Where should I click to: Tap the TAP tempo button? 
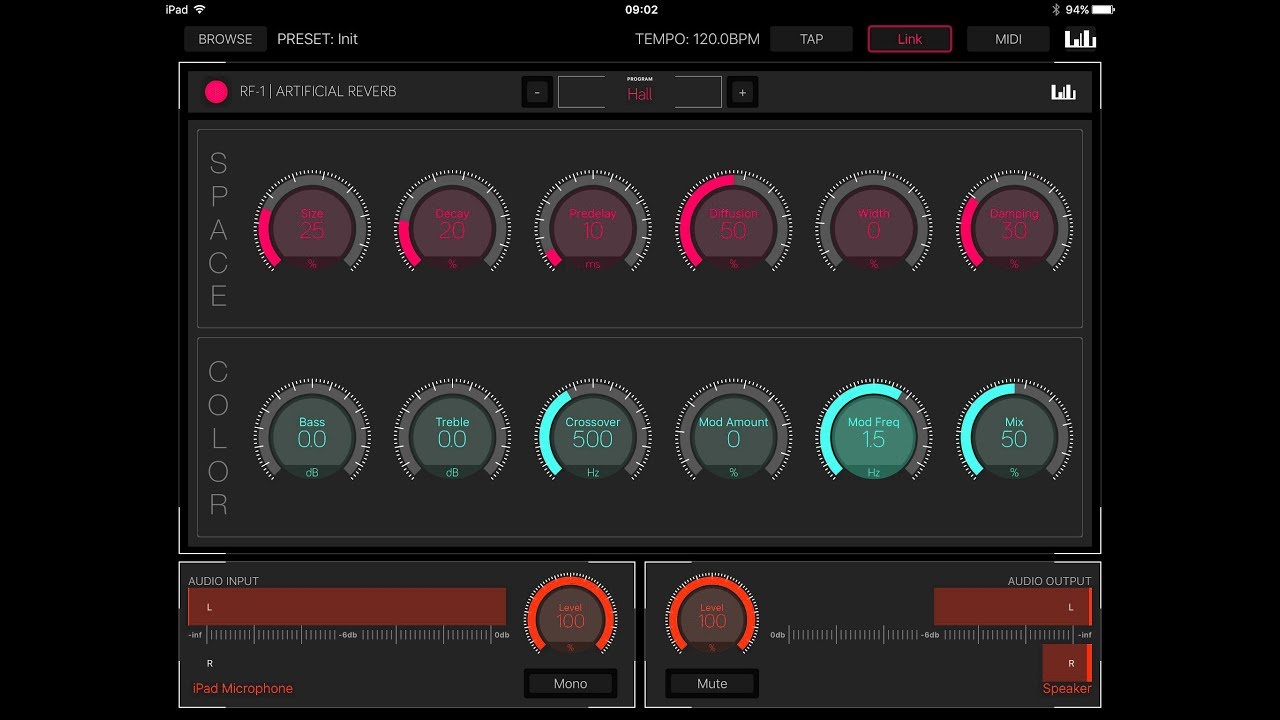[811, 39]
